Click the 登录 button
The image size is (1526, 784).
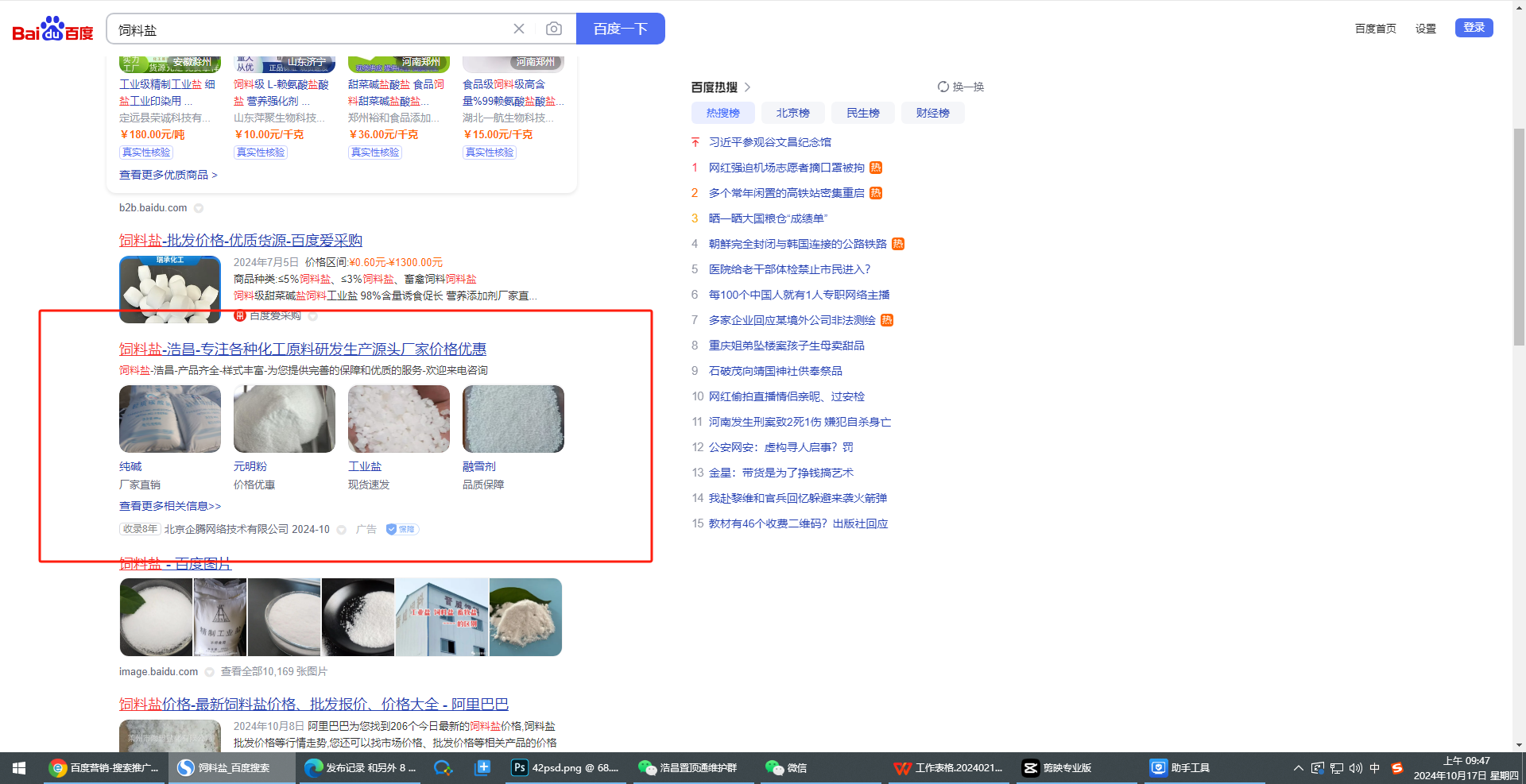tap(1474, 28)
